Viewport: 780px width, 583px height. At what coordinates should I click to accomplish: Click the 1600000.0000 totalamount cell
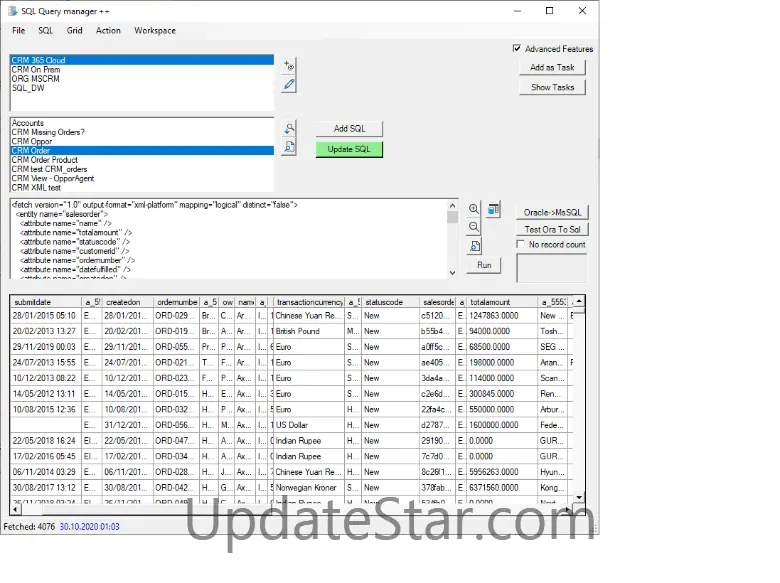pos(502,425)
